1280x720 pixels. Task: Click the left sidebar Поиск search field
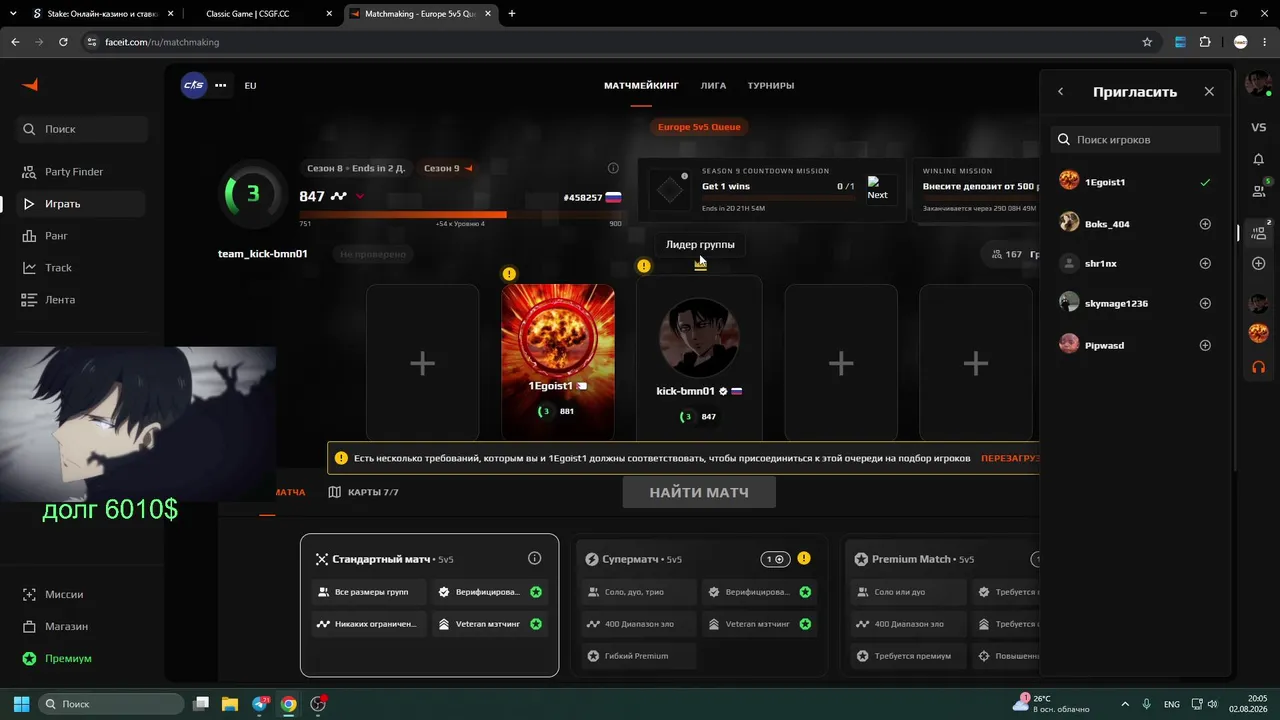point(82,129)
